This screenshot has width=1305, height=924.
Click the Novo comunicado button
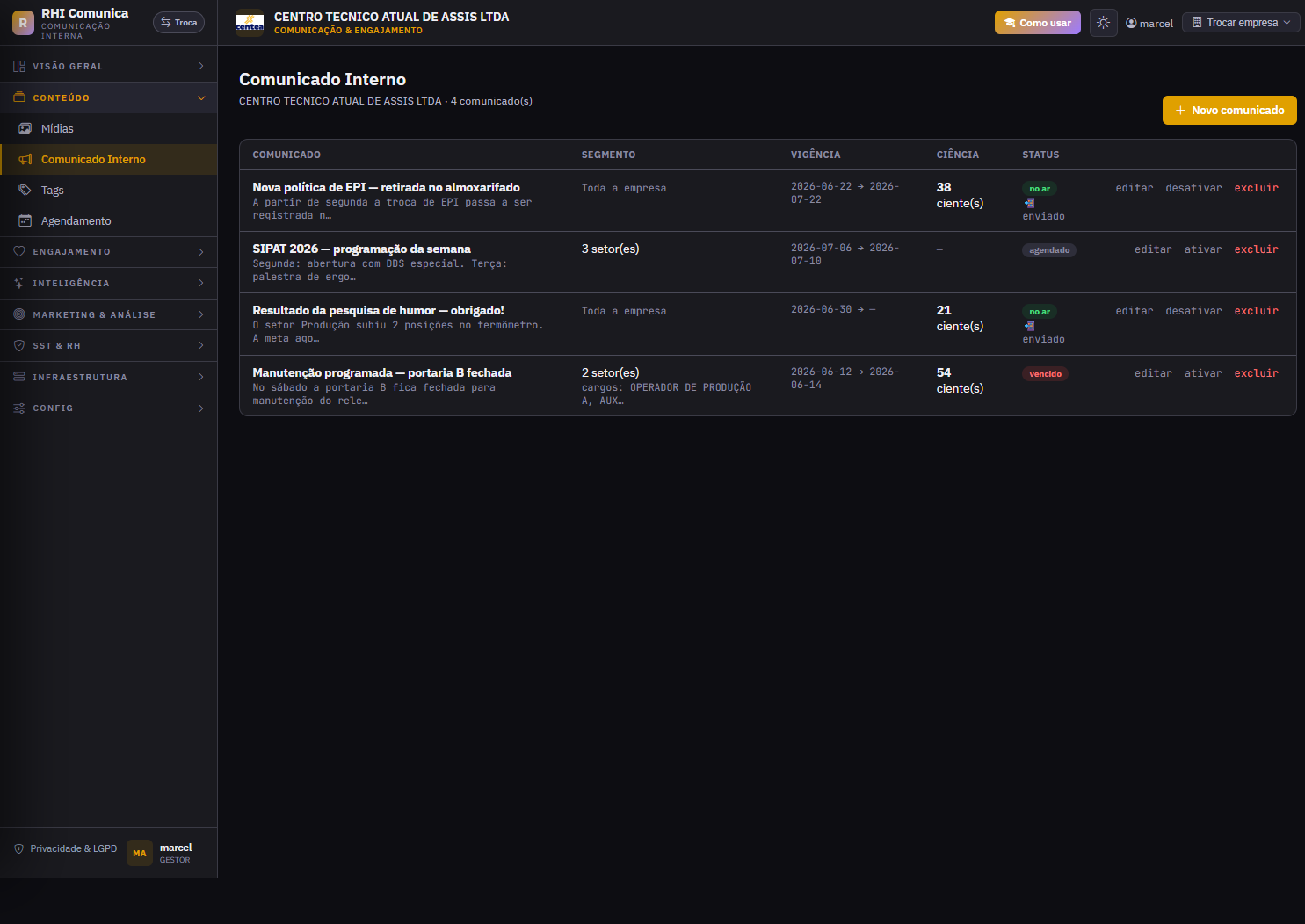pos(1229,110)
